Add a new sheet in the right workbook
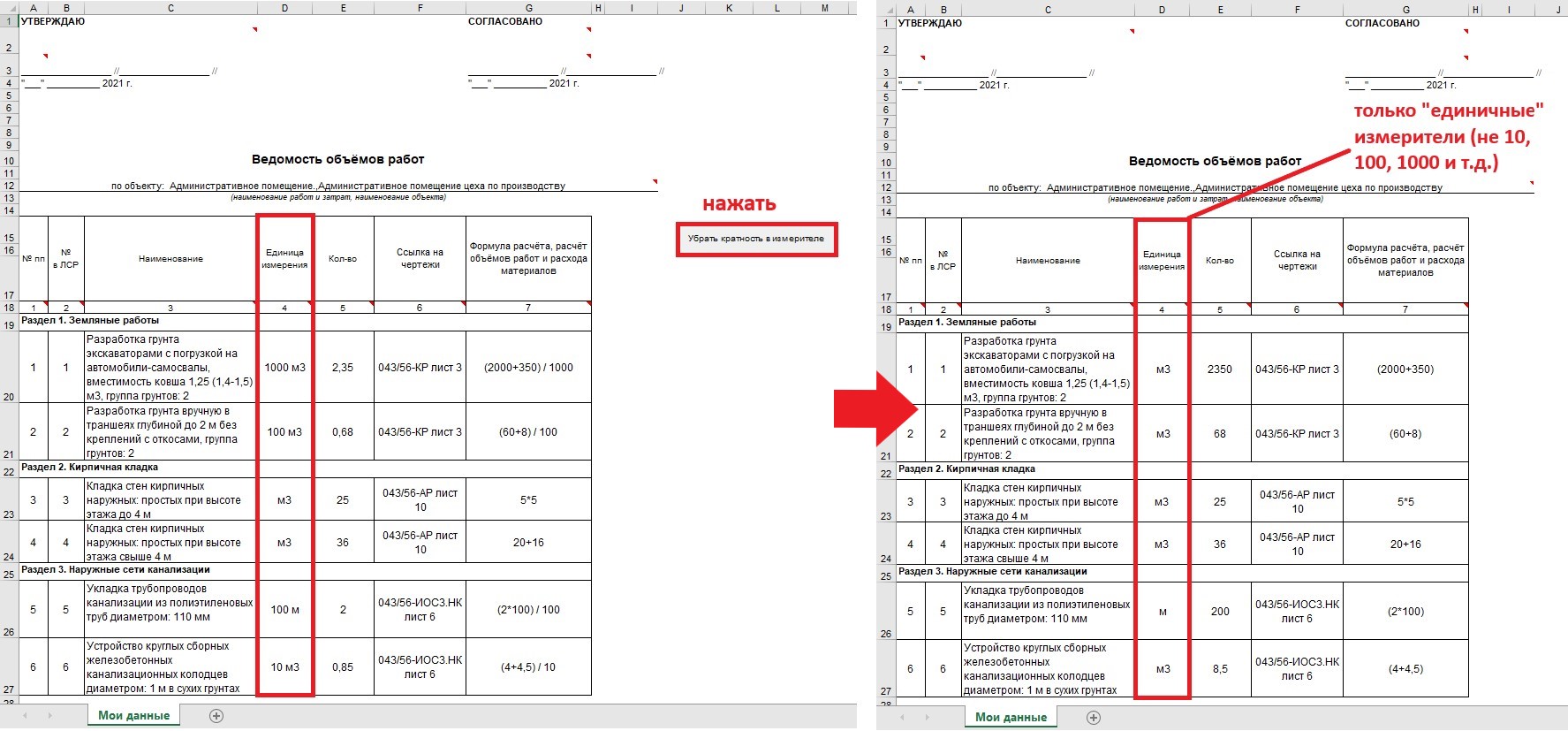Screen dimensions: 1568x731 click(x=1094, y=718)
